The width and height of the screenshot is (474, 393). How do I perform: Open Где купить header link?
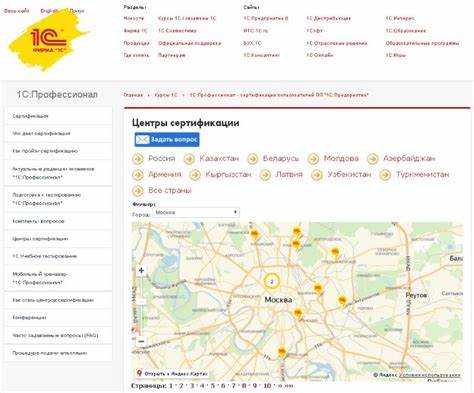click(136, 55)
